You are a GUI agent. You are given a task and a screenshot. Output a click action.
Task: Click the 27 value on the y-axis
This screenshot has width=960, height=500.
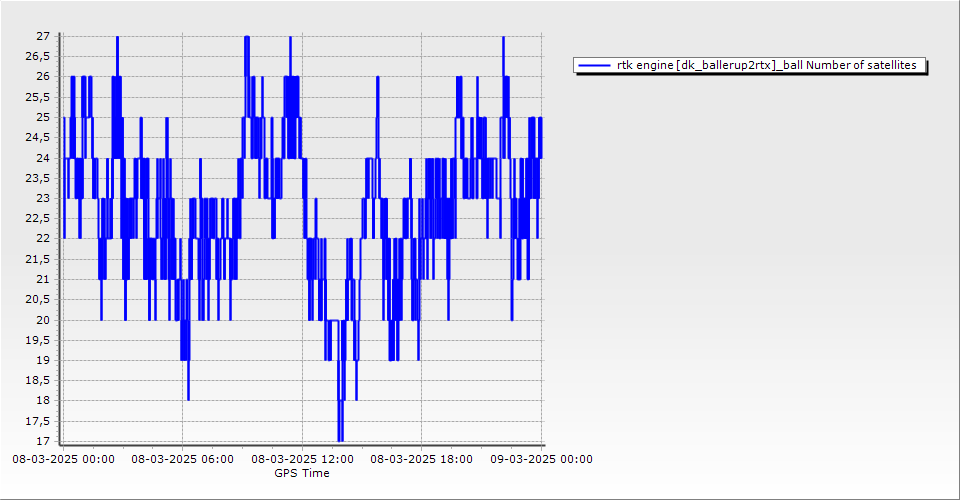(x=43, y=36)
